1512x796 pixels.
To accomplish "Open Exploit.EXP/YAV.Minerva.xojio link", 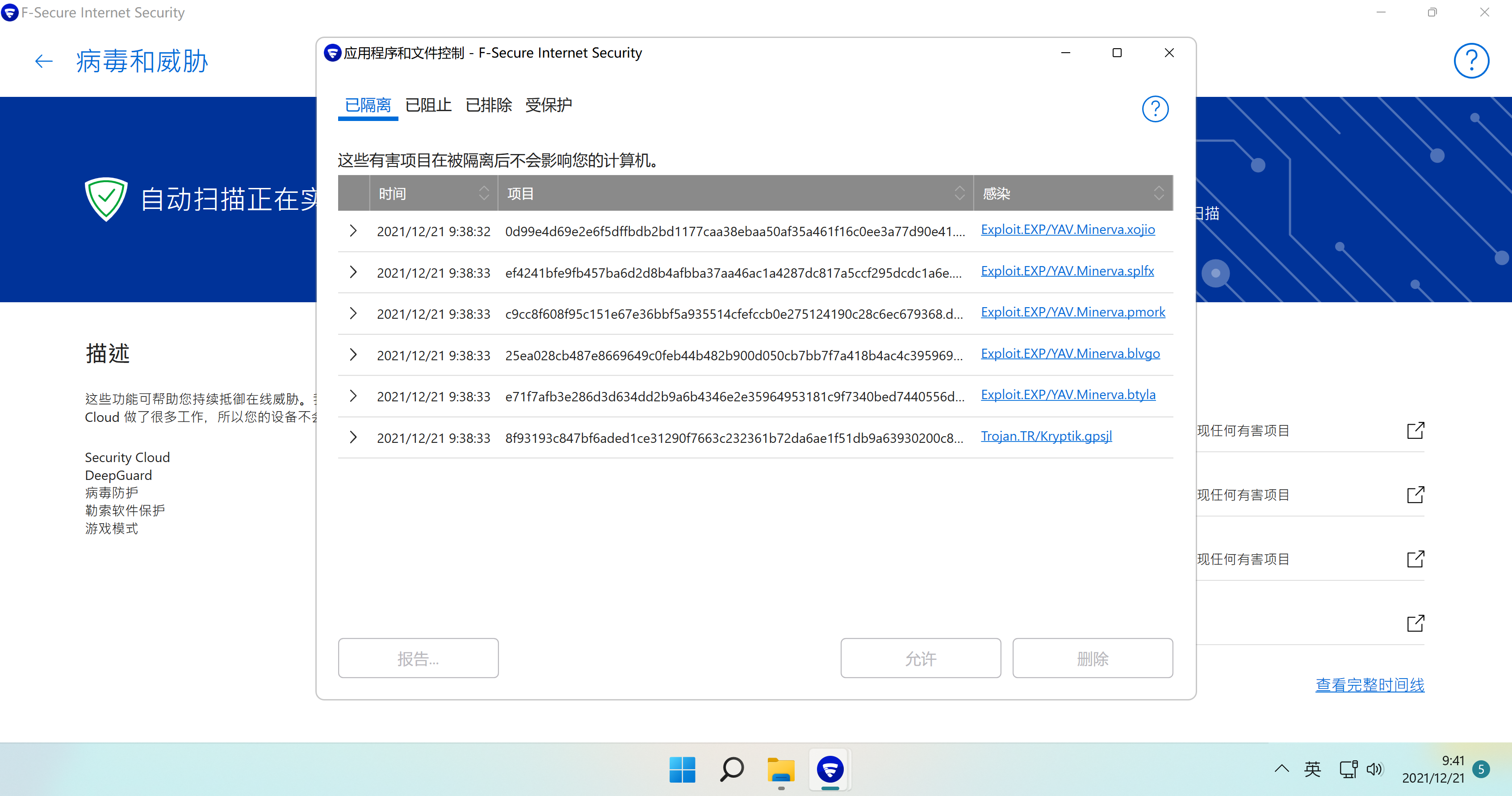I will tap(1068, 230).
